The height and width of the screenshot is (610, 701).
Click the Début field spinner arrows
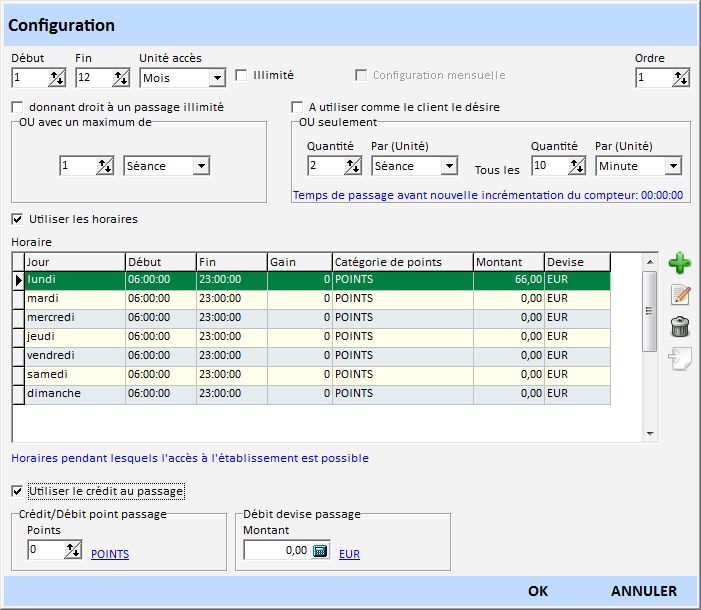tap(56, 78)
